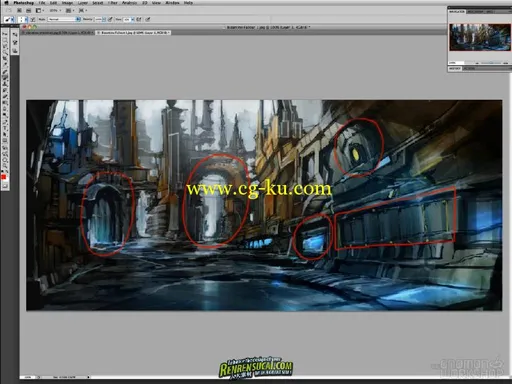Toggle pressure-for-size button at options bar end
This screenshot has height=384, width=512.
click(x=148, y=19)
